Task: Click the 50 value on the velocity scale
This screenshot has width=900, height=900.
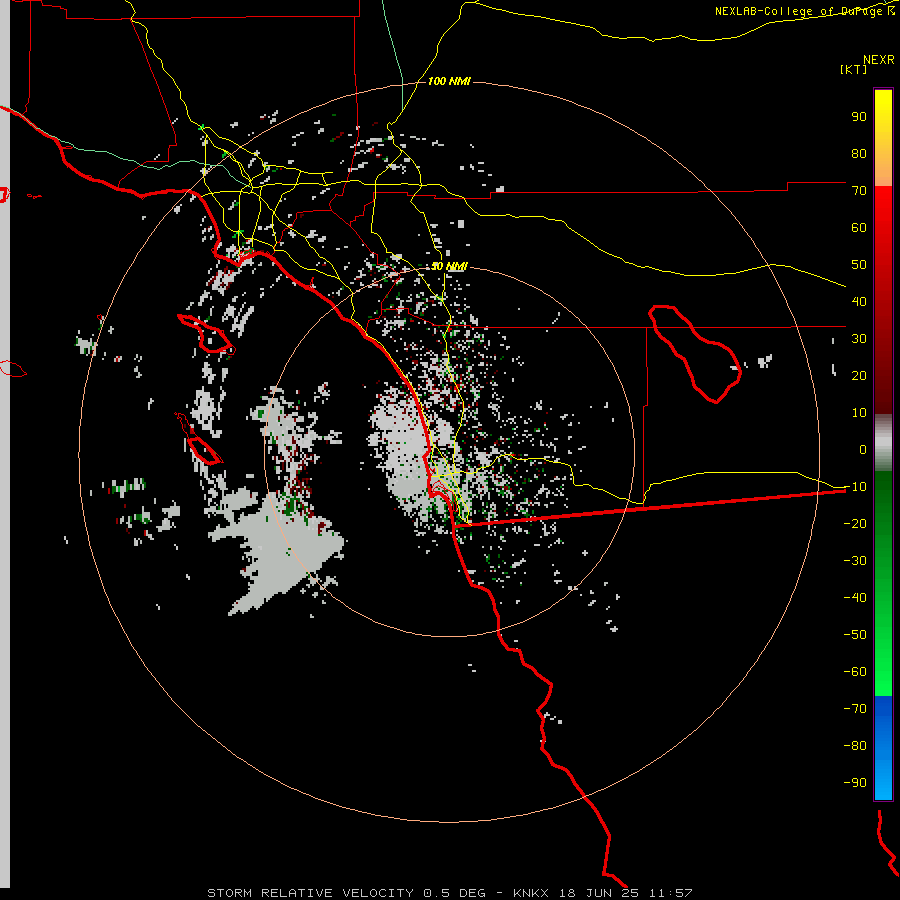Action: coord(859,265)
